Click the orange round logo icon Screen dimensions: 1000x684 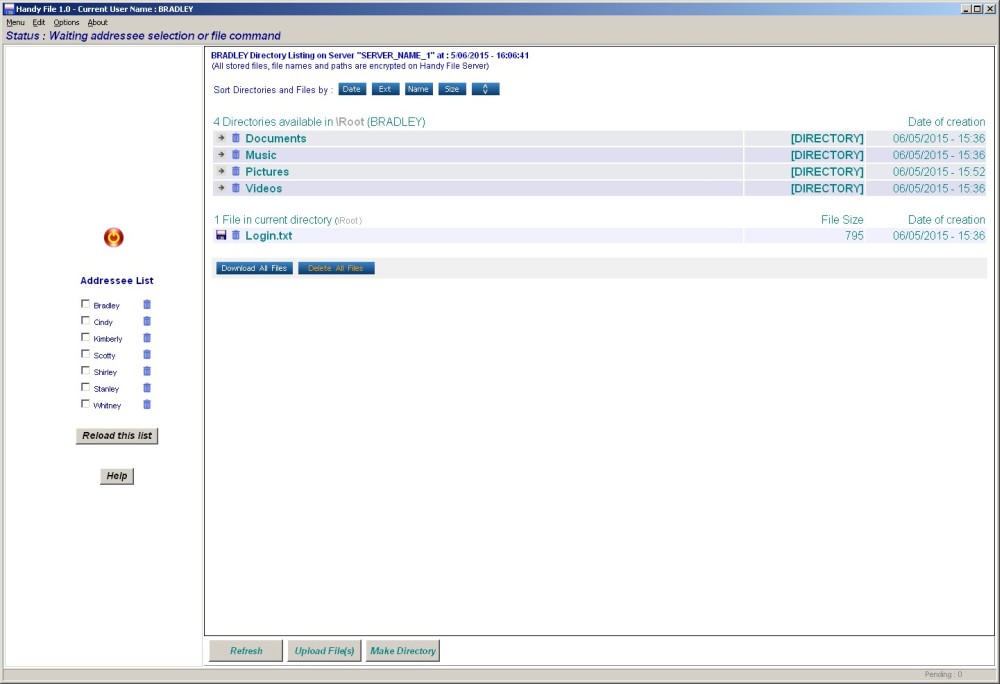pyautogui.click(x=114, y=237)
